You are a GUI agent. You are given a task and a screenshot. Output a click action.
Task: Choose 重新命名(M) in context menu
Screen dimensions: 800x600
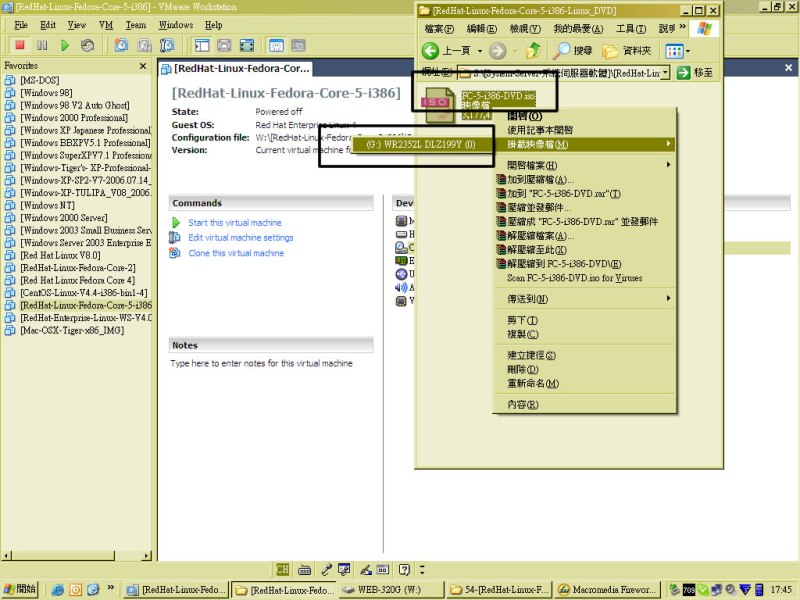coord(585,383)
